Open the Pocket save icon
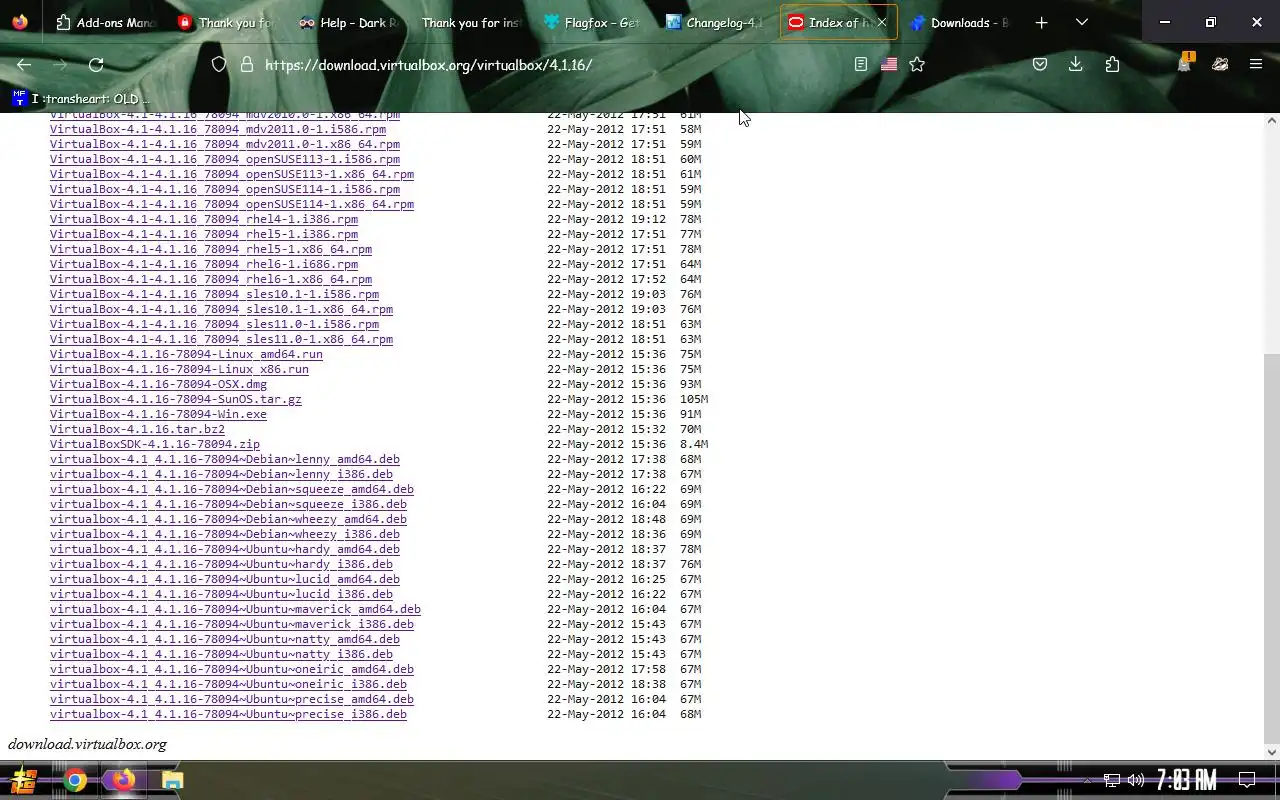 1040,64
